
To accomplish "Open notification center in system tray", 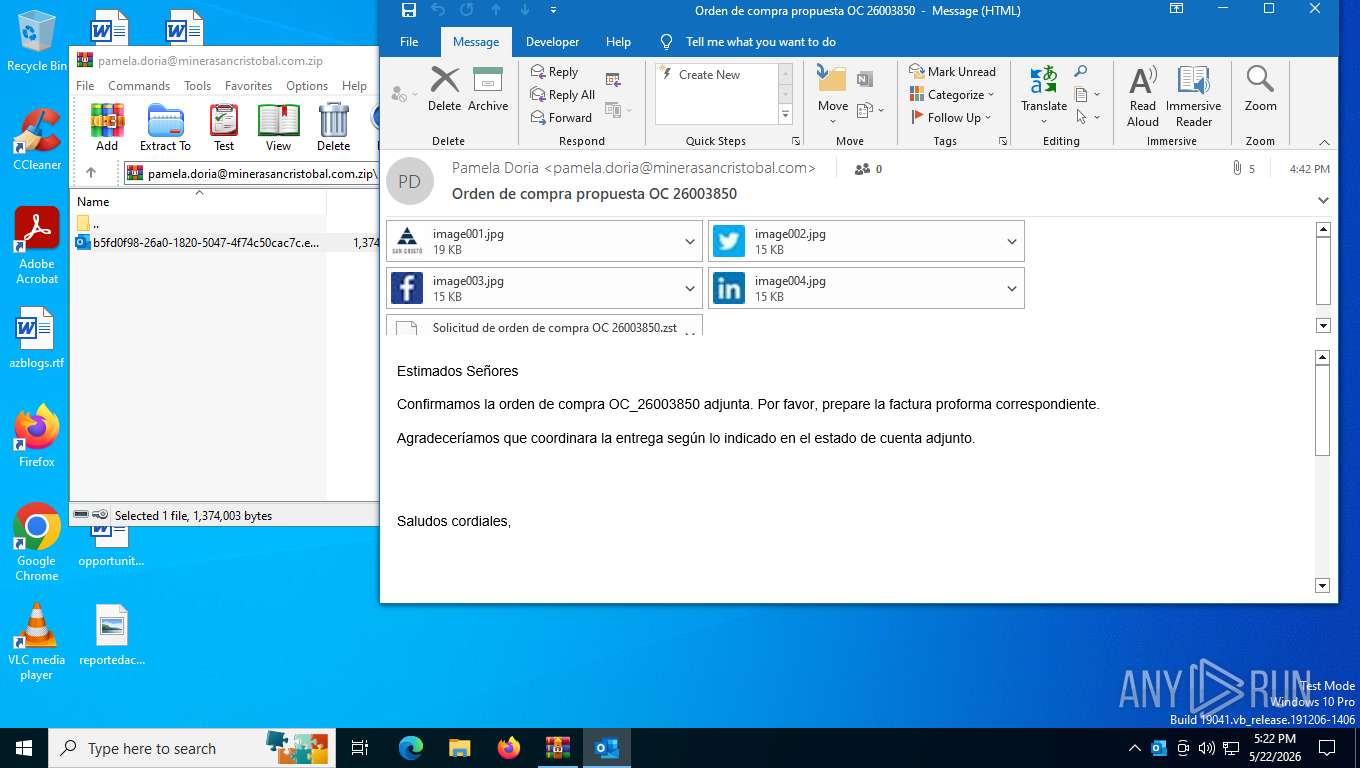I will click(x=1327, y=748).
